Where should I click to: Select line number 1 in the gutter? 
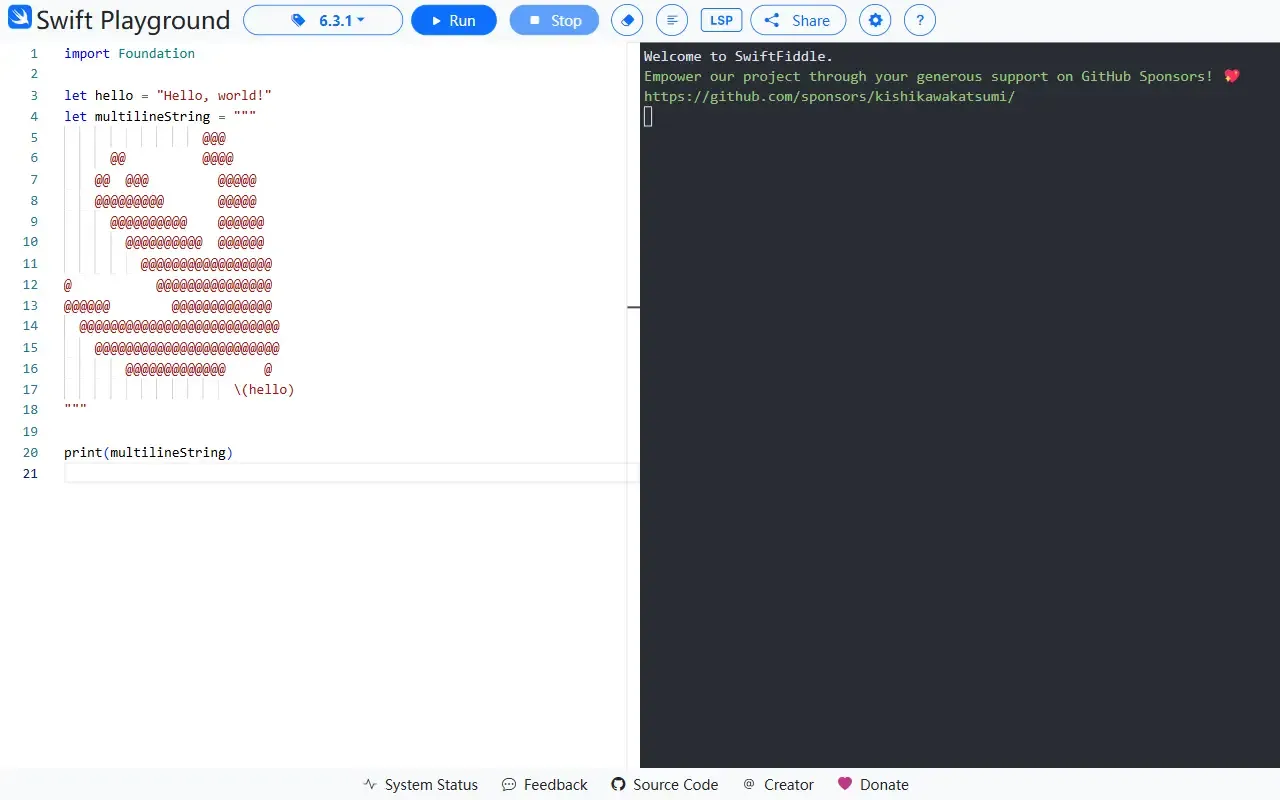(34, 54)
